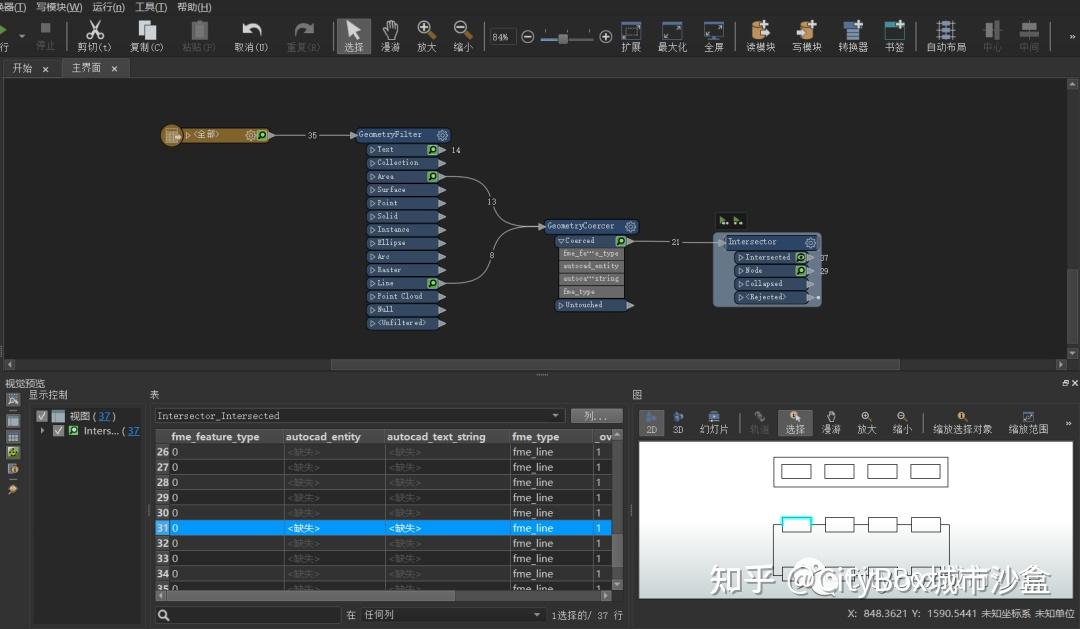
Task: Activate the 漫游 pan tool in the main toolbar
Action: tap(391, 36)
